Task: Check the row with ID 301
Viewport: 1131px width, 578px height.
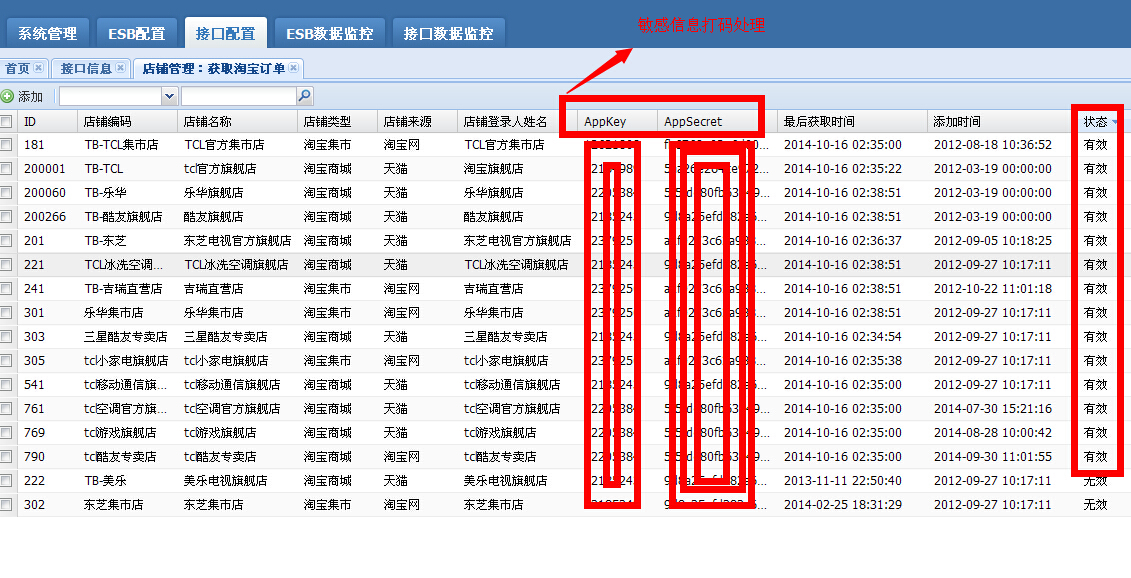Action: click(6, 312)
